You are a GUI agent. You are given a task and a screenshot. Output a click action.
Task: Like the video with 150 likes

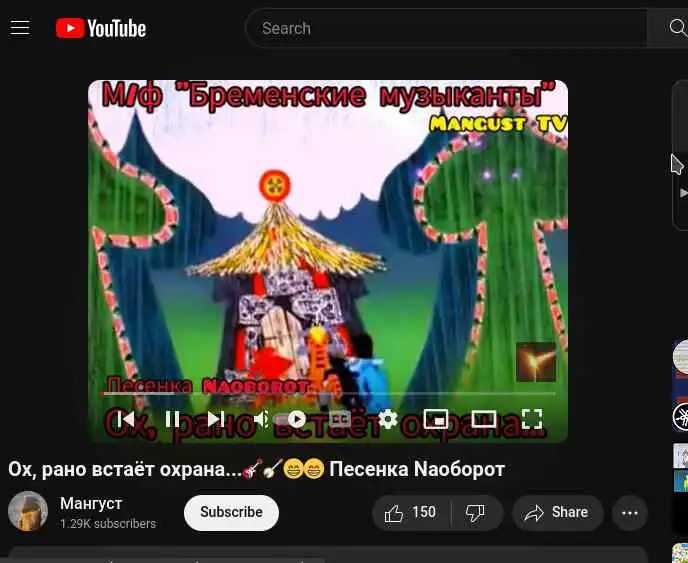tap(411, 513)
